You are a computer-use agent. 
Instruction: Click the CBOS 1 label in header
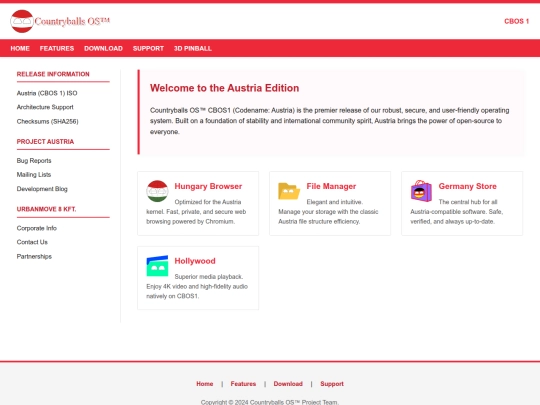(x=517, y=21)
